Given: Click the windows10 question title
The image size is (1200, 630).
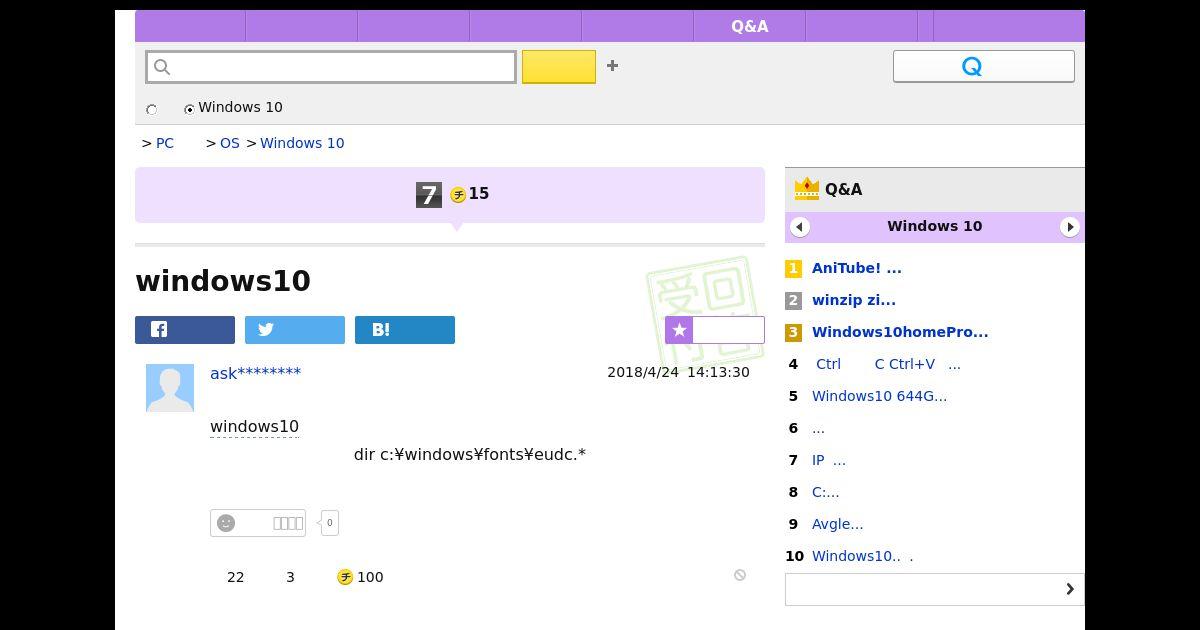Looking at the screenshot, I should coord(223,281).
